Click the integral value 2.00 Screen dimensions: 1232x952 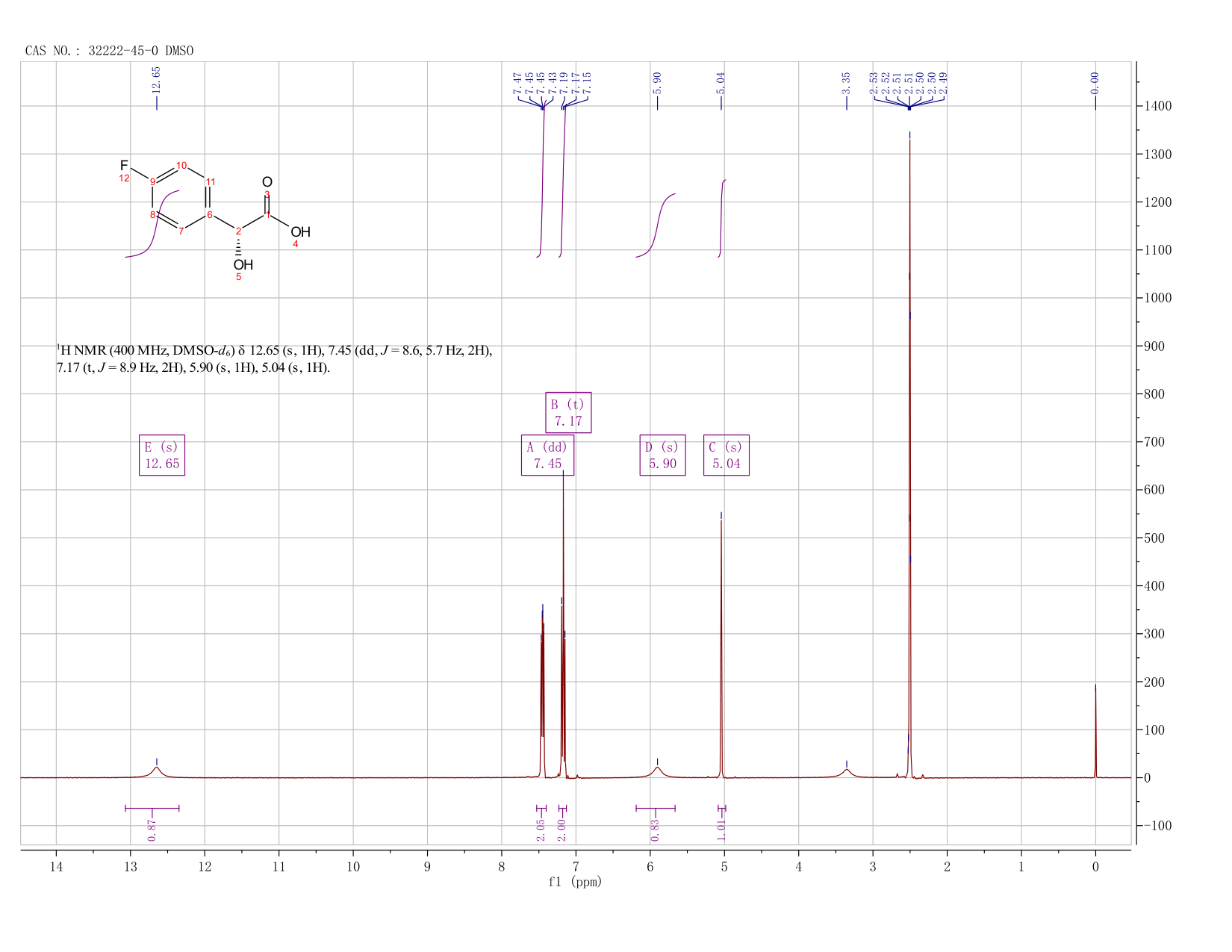[562, 830]
